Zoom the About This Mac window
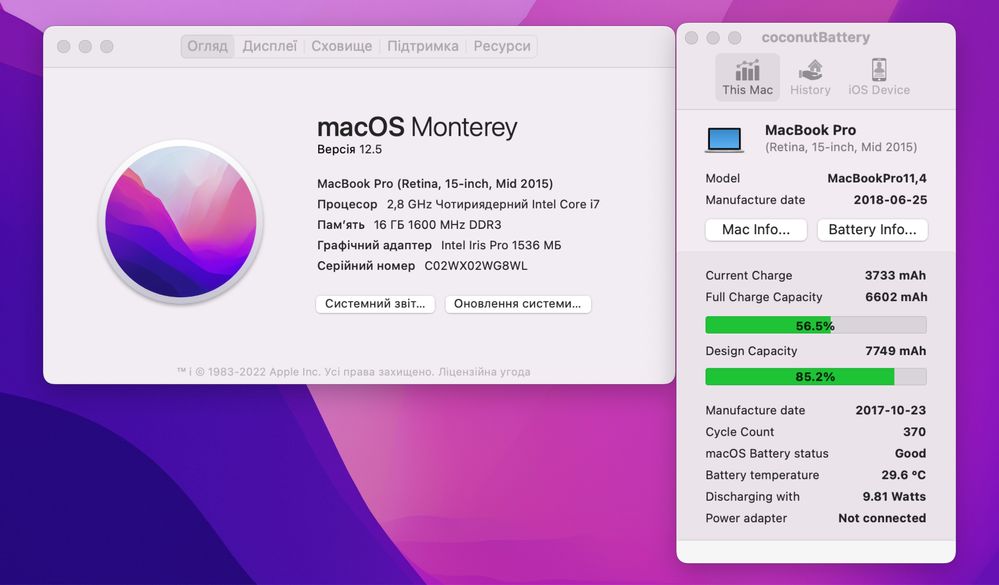Image resolution: width=999 pixels, height=585 pixels. pos(106,47)
